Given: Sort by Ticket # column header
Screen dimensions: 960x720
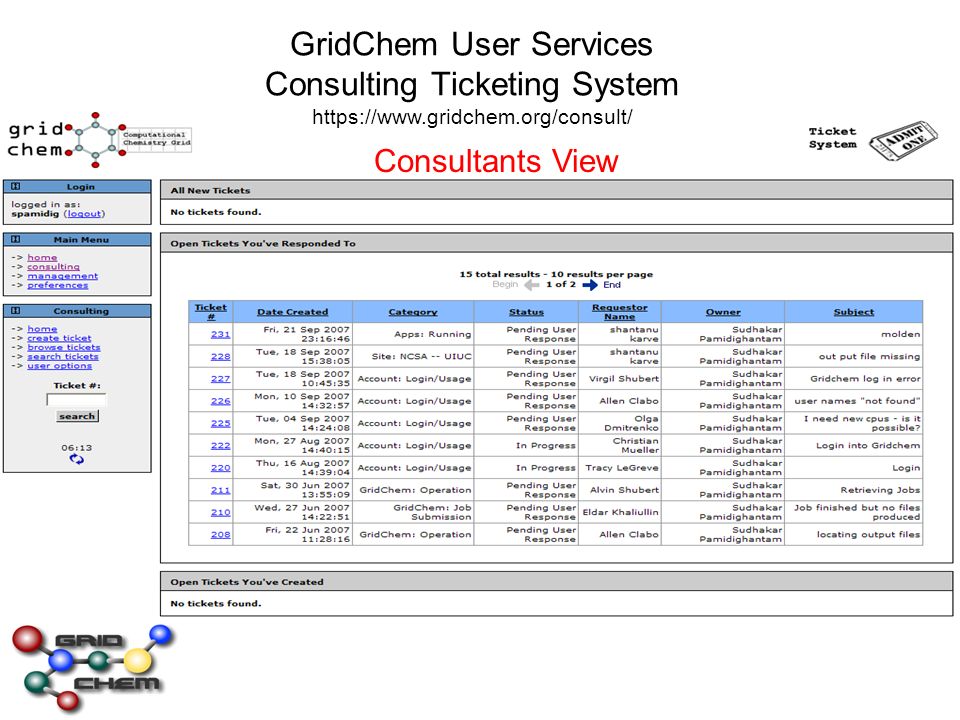Looking at the screenshot, I should tap(211, 312).
